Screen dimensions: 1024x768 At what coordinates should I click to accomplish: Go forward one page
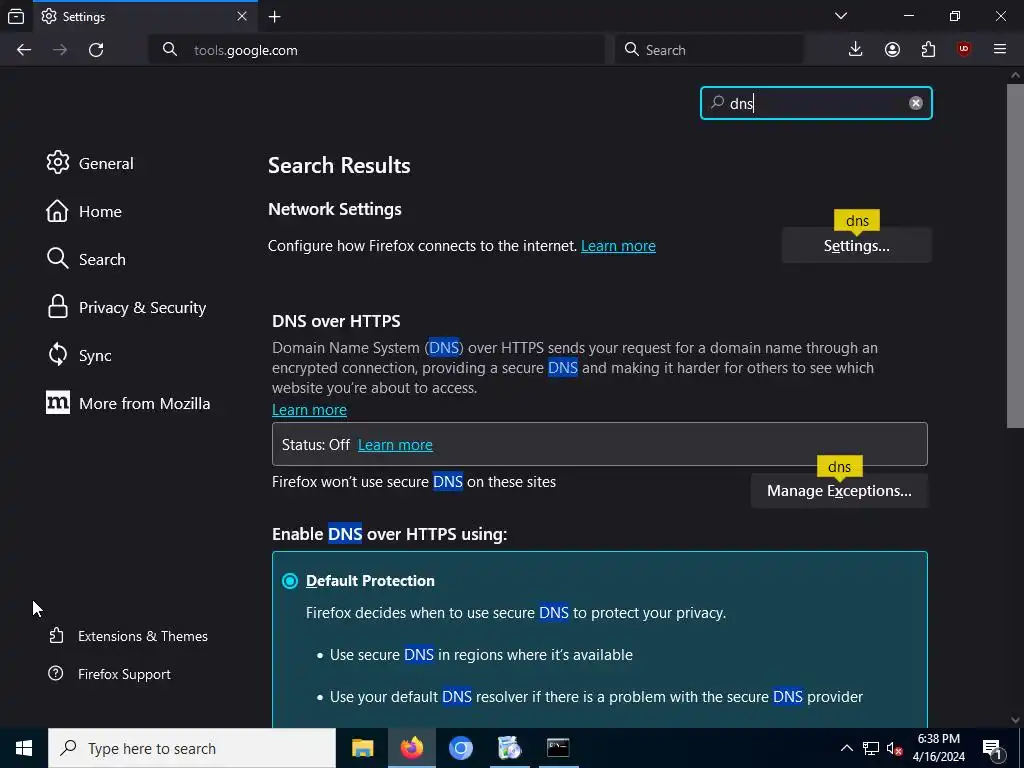pyautogui.click(x=60, y=50)
